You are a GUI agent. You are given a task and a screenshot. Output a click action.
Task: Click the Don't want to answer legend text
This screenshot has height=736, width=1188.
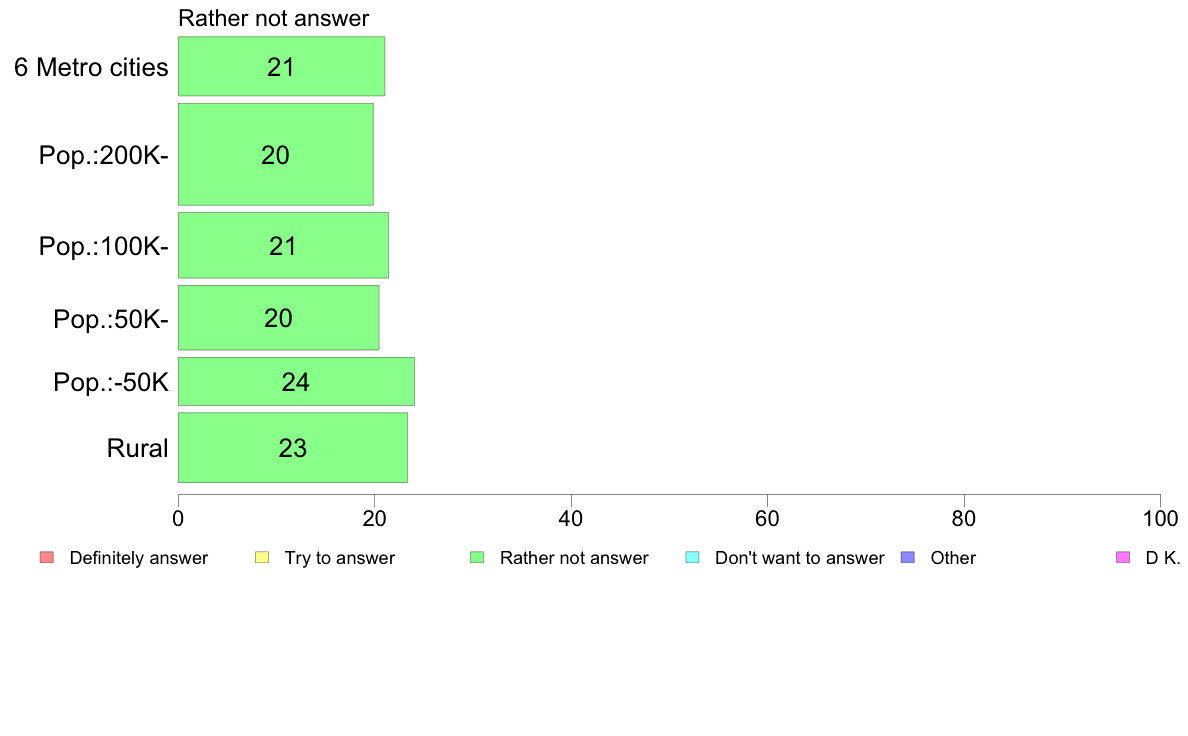799,558
